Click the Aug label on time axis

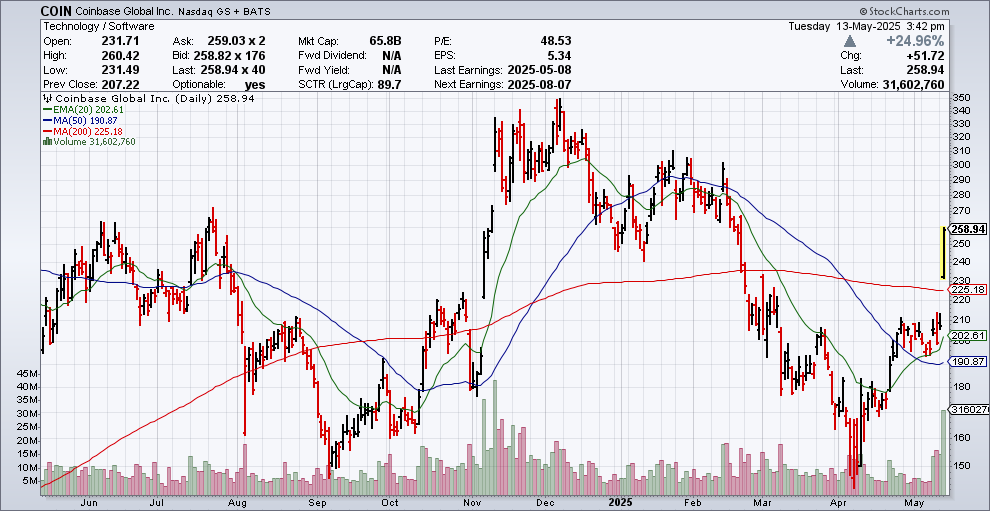pos(237,503)
